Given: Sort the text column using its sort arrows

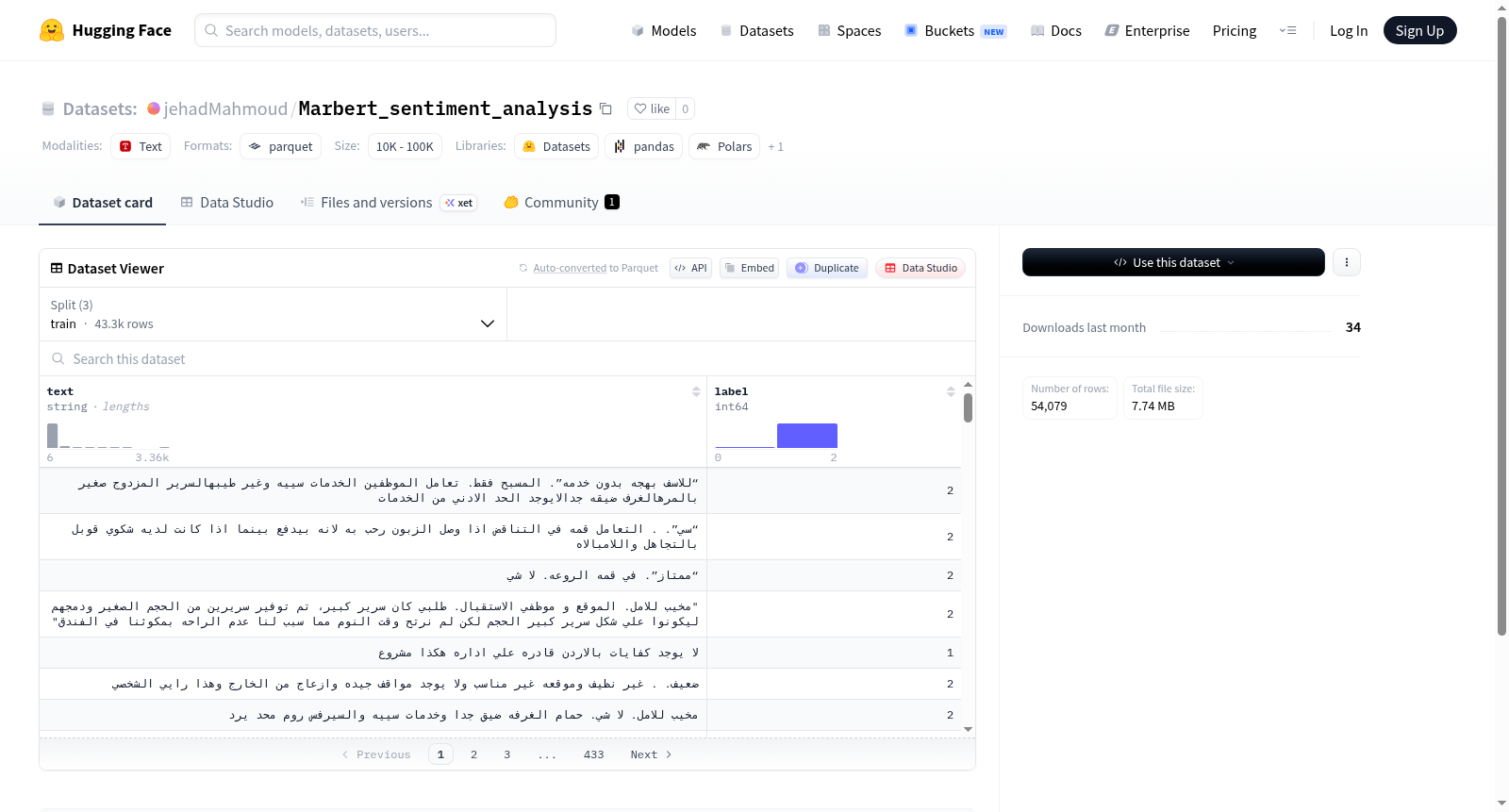Looking at the screenshot, I should [696, 391].
